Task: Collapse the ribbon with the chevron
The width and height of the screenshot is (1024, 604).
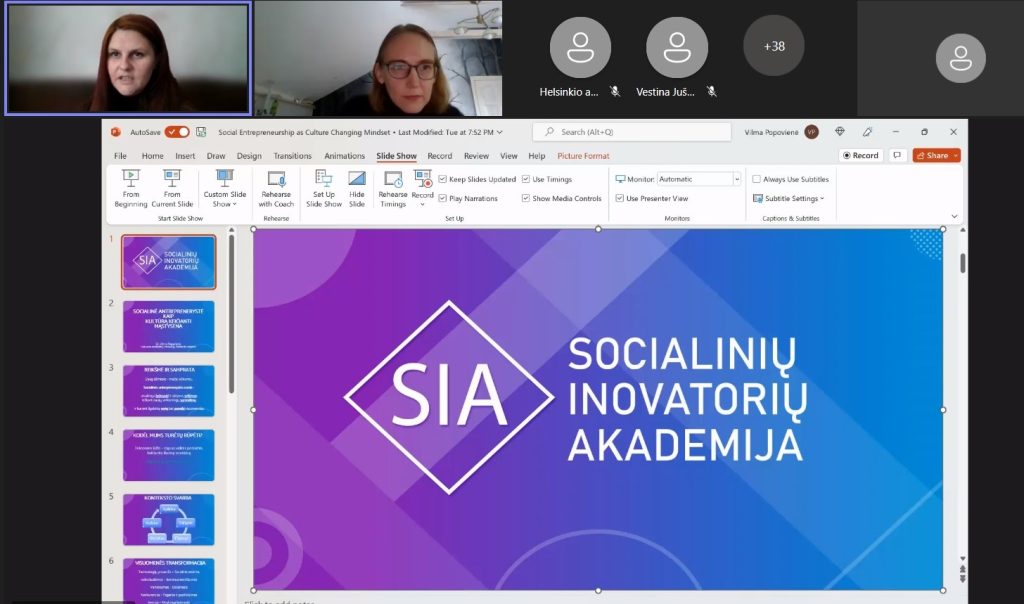Action: [954, 216]
